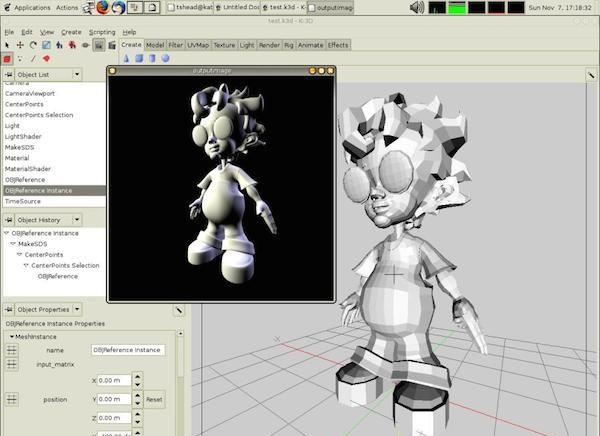600x436 pixels.
Task: Switch to the tshead@kat terminal window
Action: (x=190, y=7)
